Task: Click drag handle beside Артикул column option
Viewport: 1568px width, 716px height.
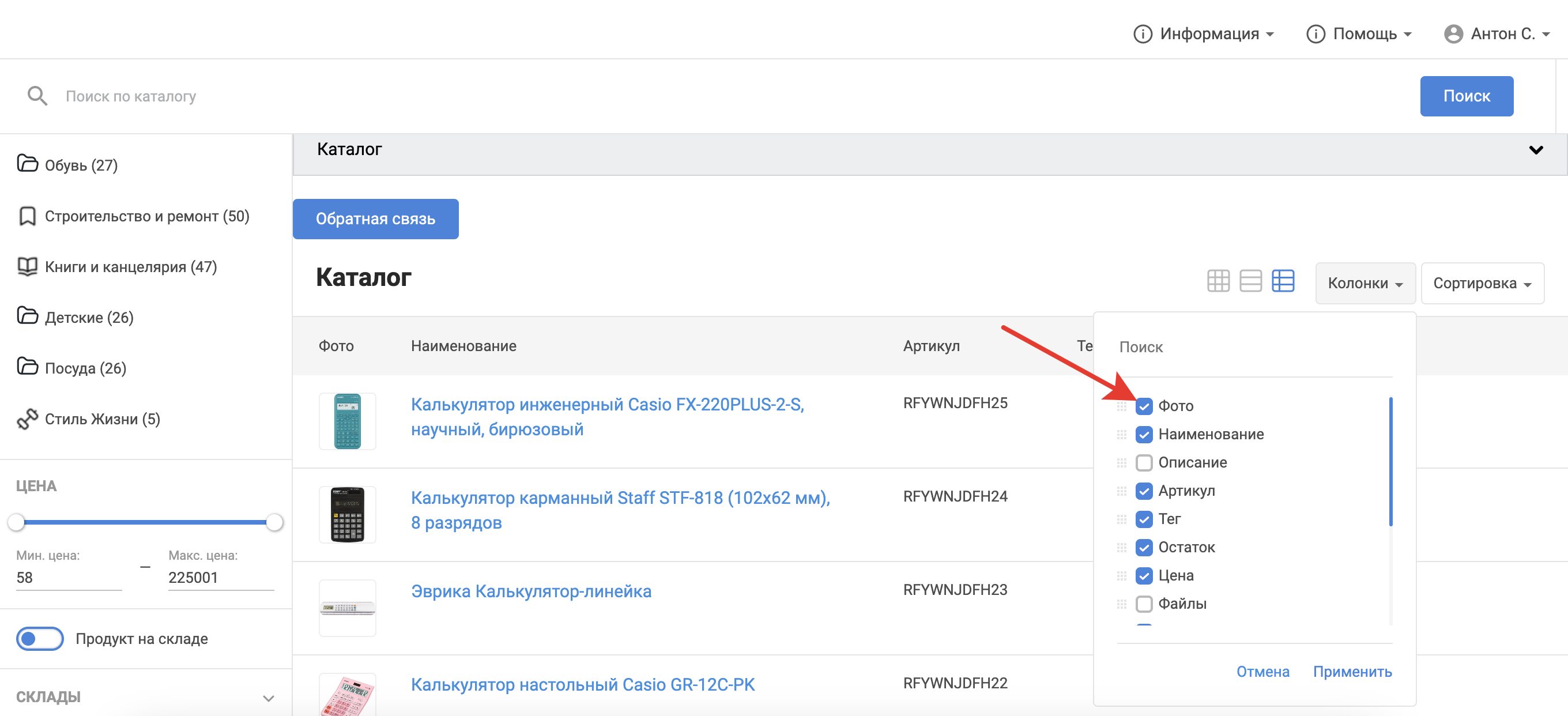Action: (1121, 491)
